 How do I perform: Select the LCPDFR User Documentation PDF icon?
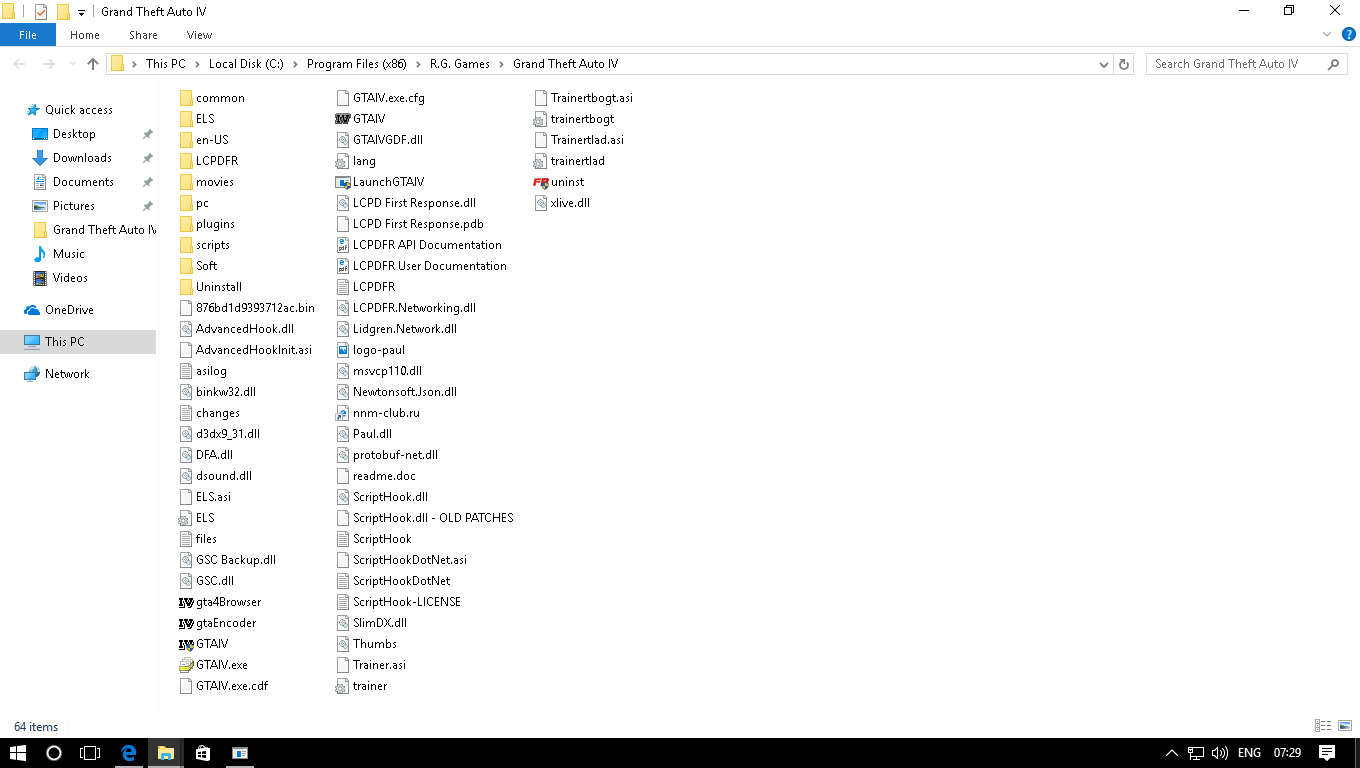(343, 266)
